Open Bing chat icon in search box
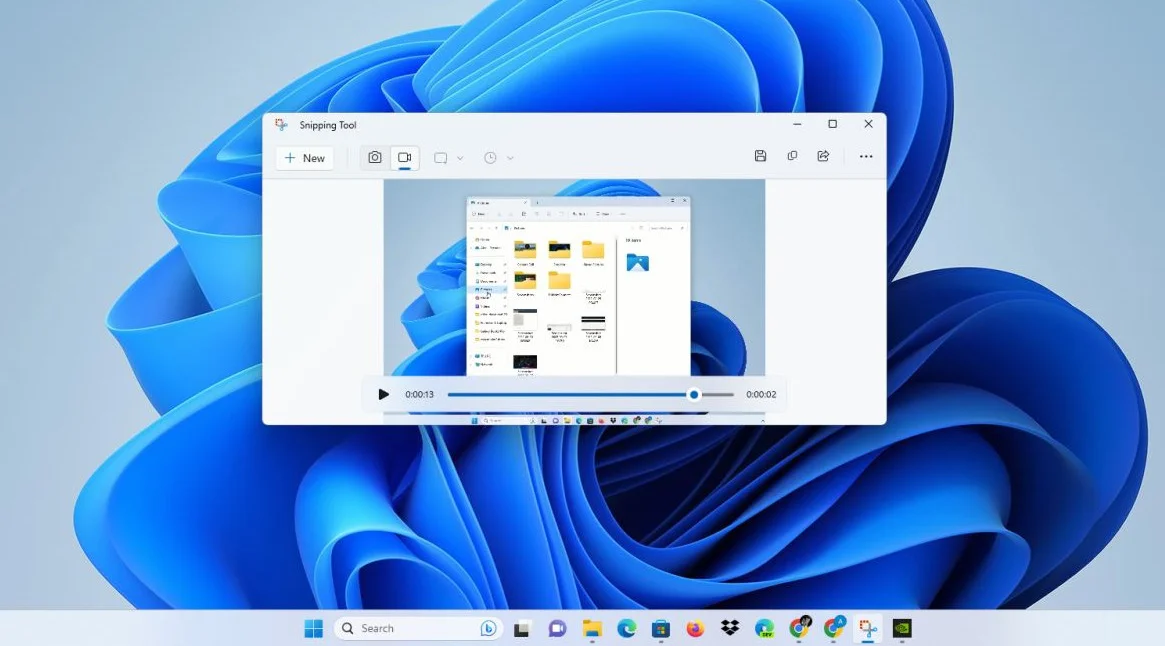This screenshot has width=1165, height=646. pos(488,629)
